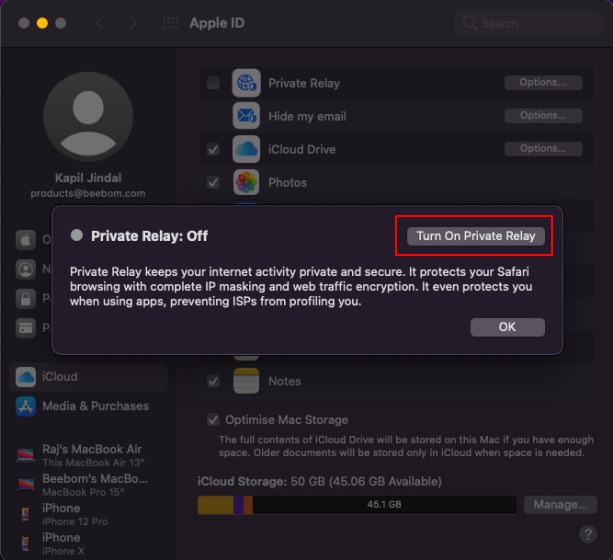Click the Apple ID window title
Image resolution: width=613 pixels, height=560 pixels.
click(x=217, y=23)
